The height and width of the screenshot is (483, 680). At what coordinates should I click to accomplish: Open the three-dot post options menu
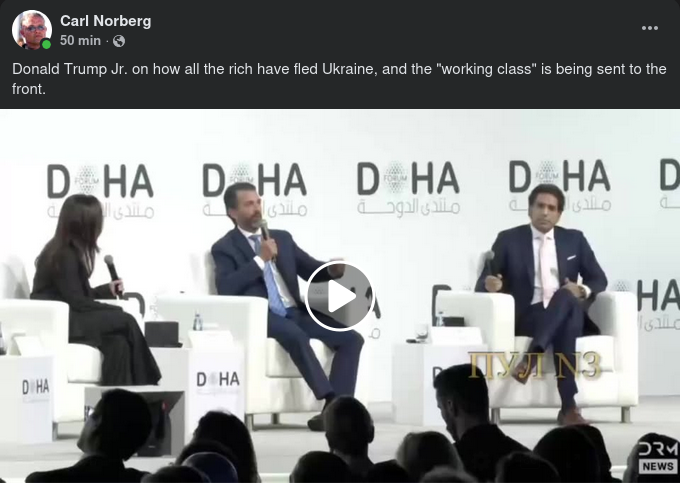click(650, 28)
